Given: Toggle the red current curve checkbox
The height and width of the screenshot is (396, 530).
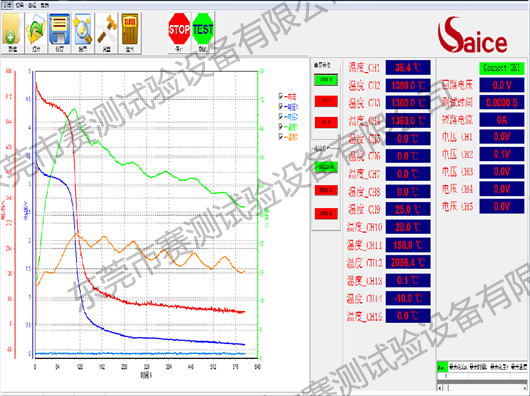Looking at the screenshot, I should point(281,97).
